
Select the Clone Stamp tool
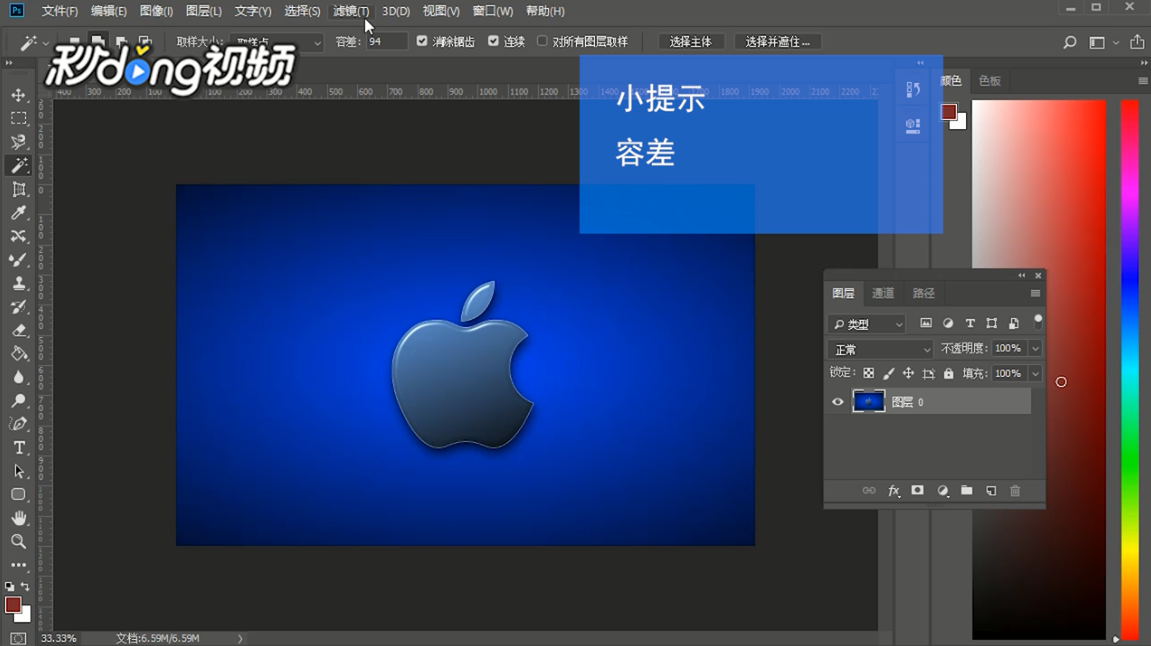pos(19,283)
